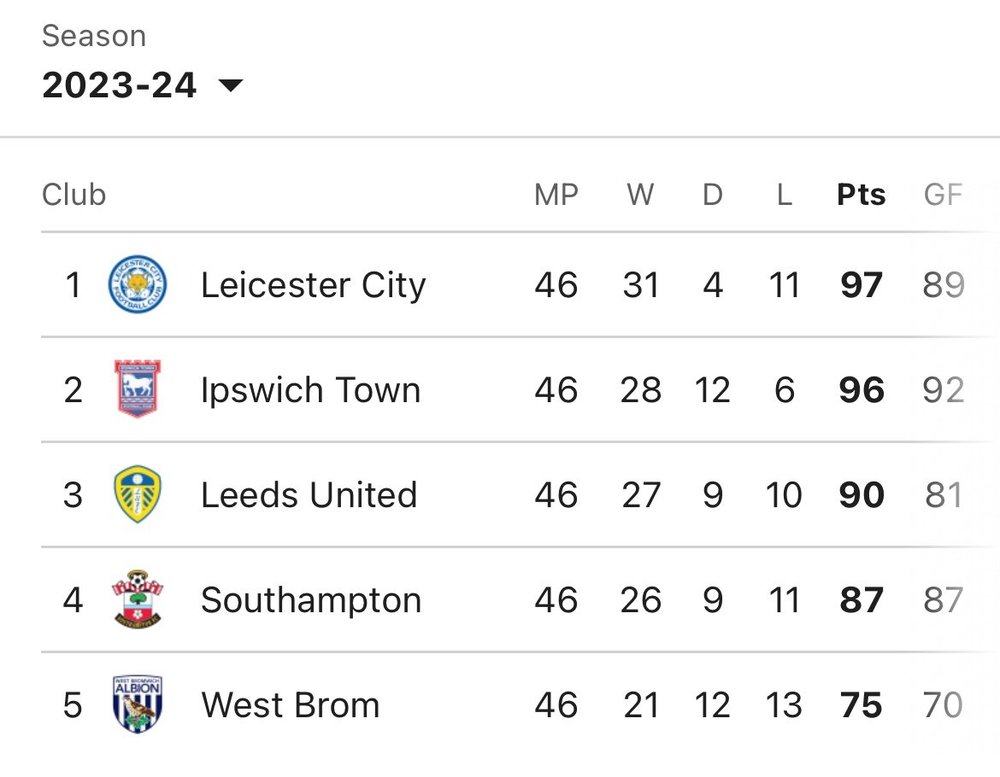The width and height of the screenshot is (1000, 777).
Task: Click the Leicester City club crest
Action: (x=138, y=285)
